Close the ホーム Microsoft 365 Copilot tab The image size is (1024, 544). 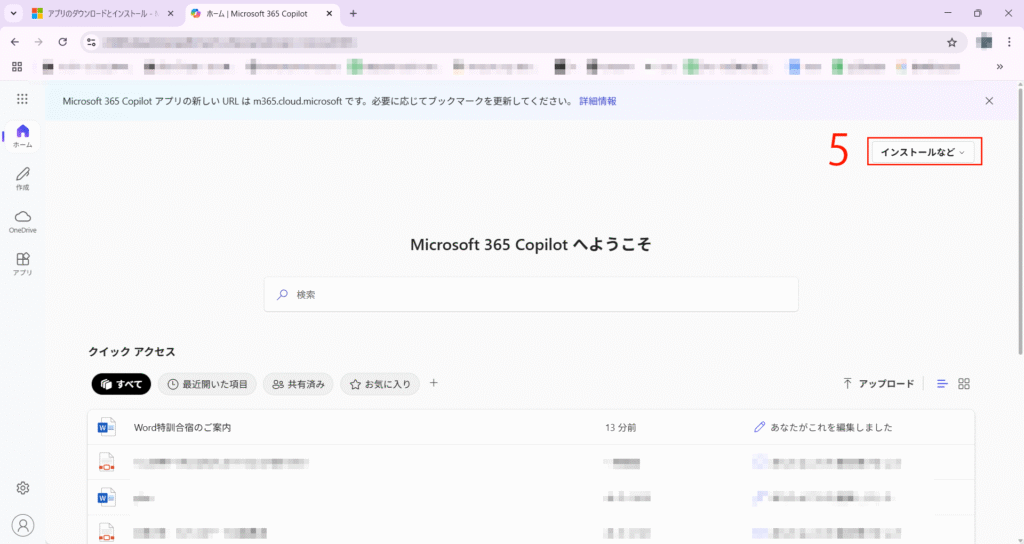pos(330,13)
